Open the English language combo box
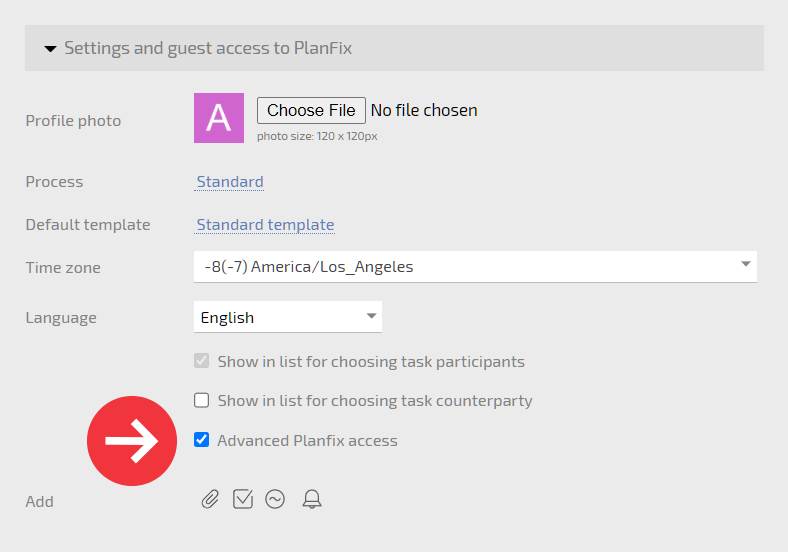Image resolution: width=788 pixels, height=552 pixels. click(288, 317)
